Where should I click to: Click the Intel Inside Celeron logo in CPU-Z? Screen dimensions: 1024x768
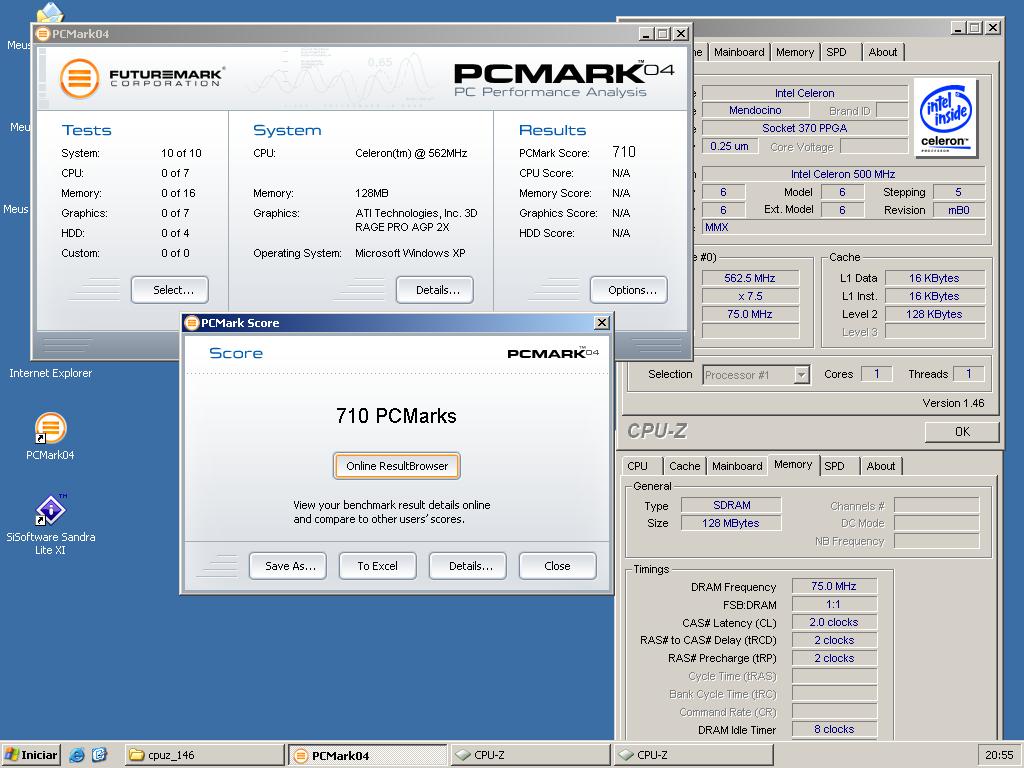[x=945, y=118]
